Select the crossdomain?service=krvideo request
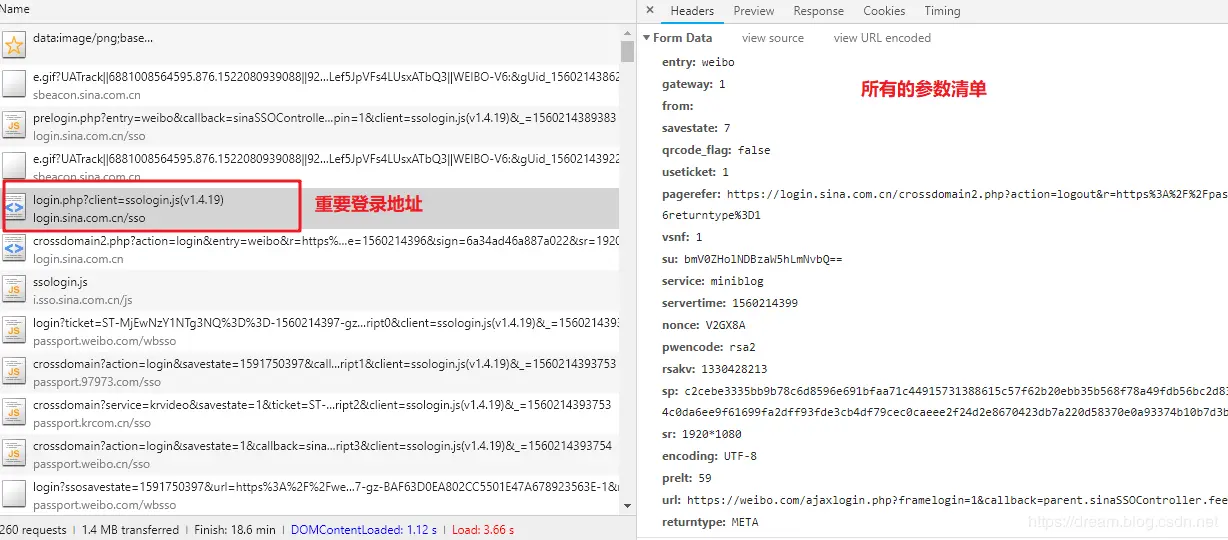Viewport: 1228px width, 540px height. click(x=310, y=413)
